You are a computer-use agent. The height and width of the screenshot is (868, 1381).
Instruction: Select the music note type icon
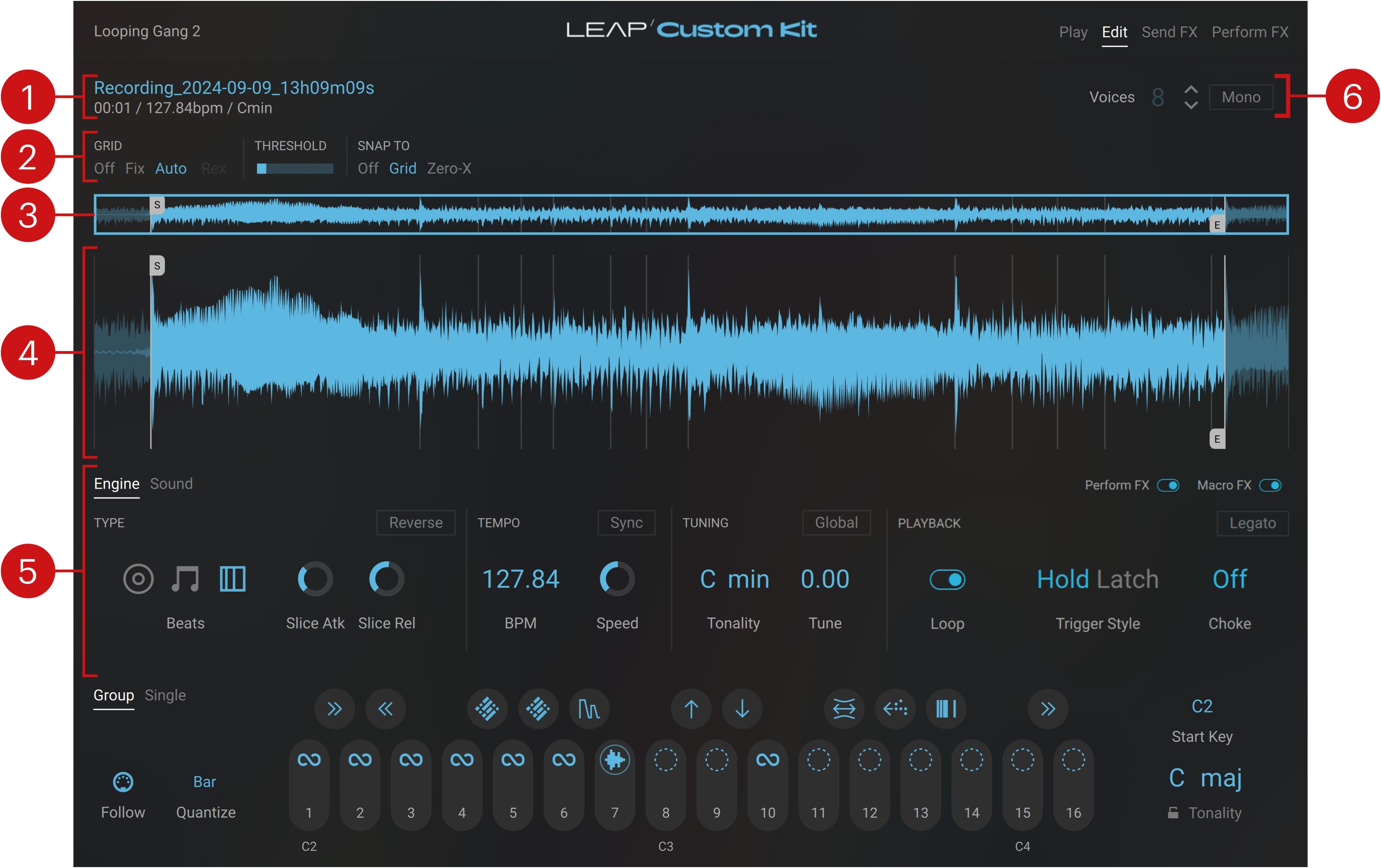click(185, 579)
